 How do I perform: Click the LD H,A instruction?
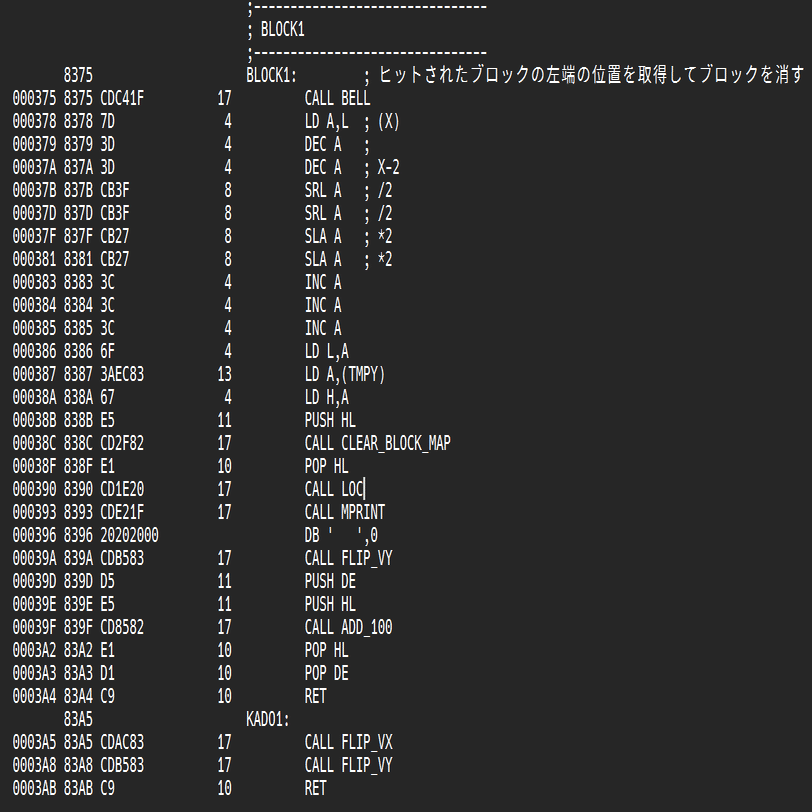[x=326, y=398]
